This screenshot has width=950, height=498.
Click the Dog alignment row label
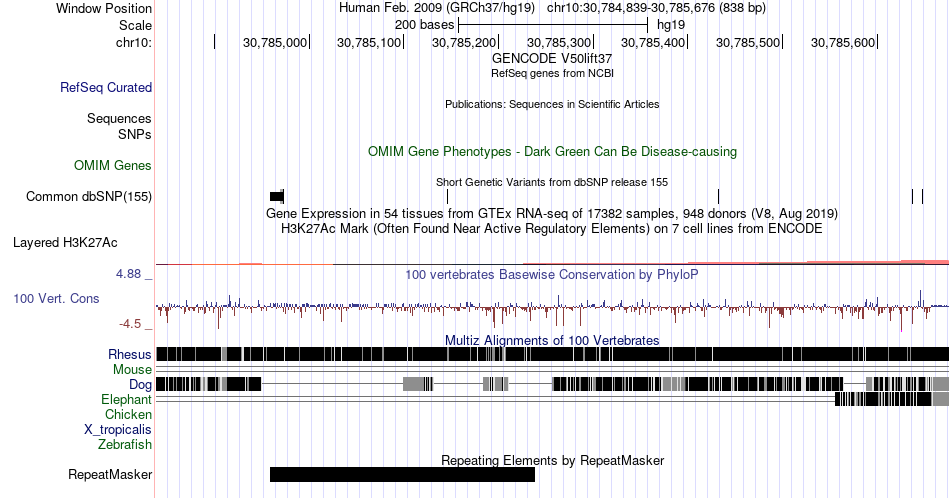click(141, 385)
